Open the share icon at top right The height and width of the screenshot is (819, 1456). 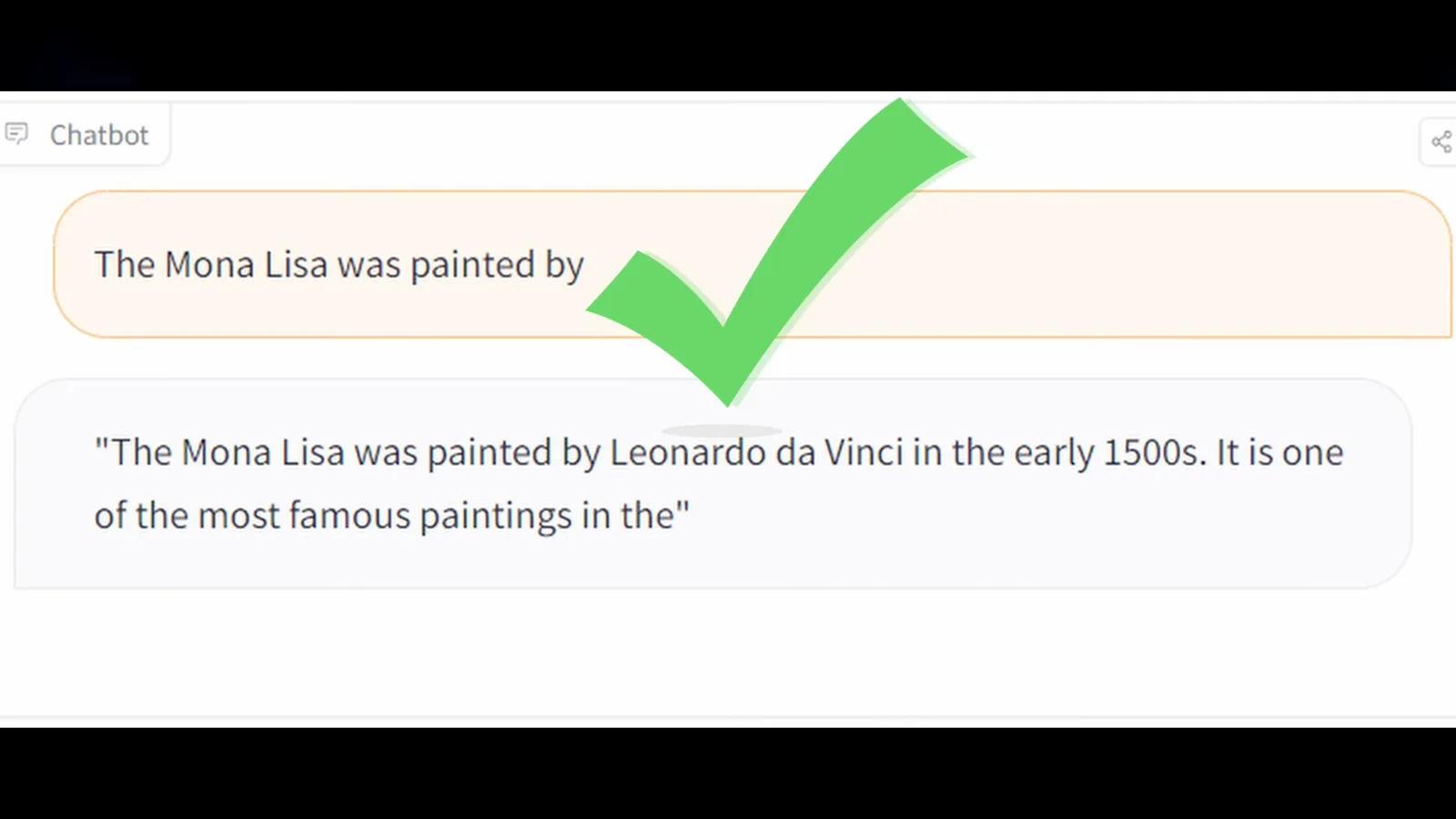1441,141
